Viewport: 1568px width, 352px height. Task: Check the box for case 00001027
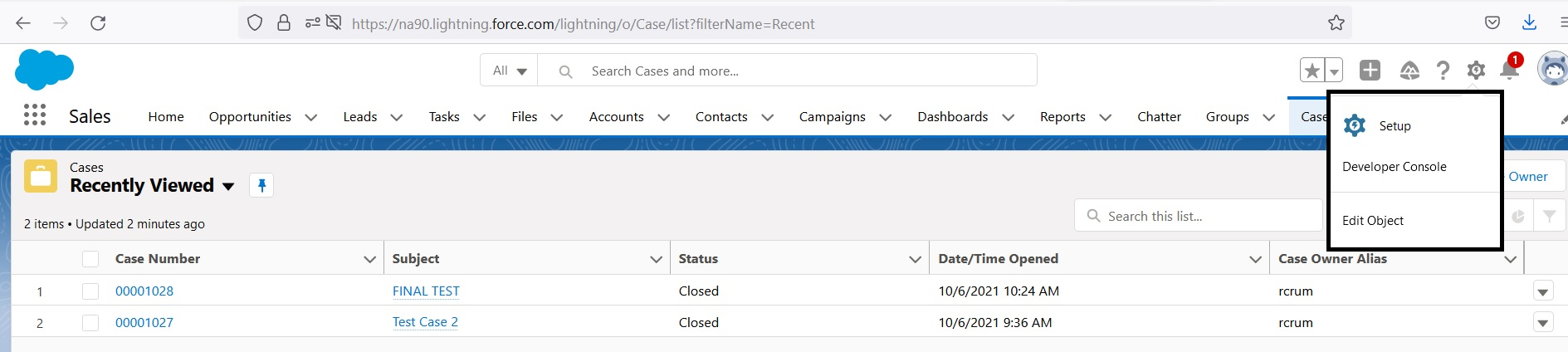coord(90,323)
